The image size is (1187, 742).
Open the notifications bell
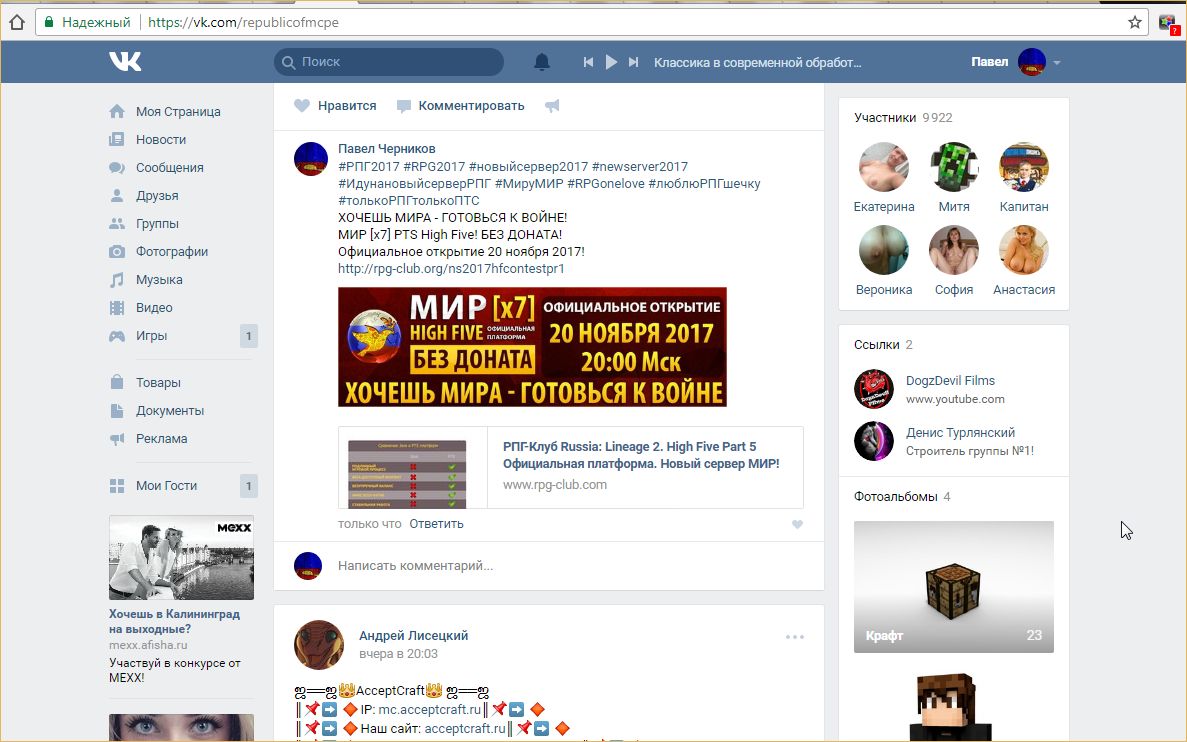click(541, 62)
